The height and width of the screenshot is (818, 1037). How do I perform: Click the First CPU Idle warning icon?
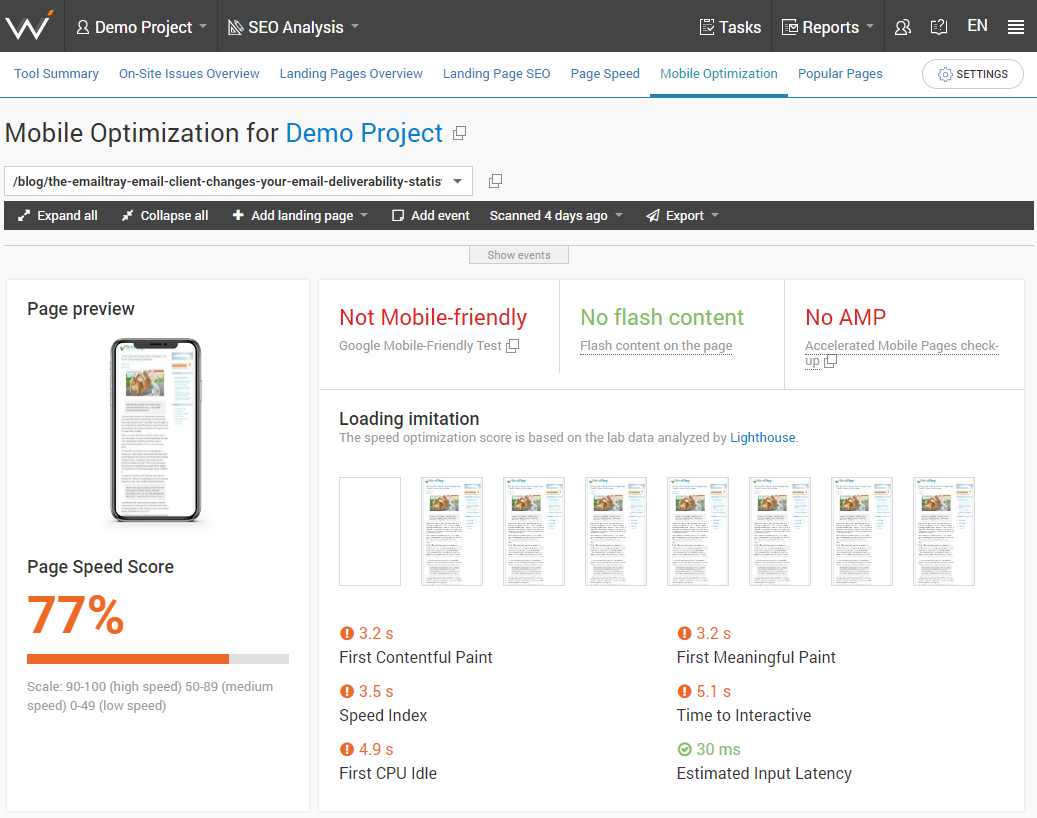[x=347, y=749]
